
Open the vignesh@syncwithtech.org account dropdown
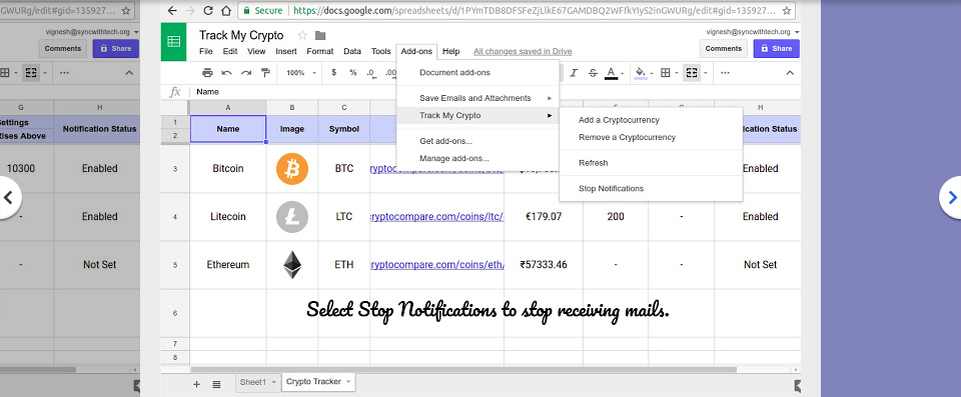753,31
